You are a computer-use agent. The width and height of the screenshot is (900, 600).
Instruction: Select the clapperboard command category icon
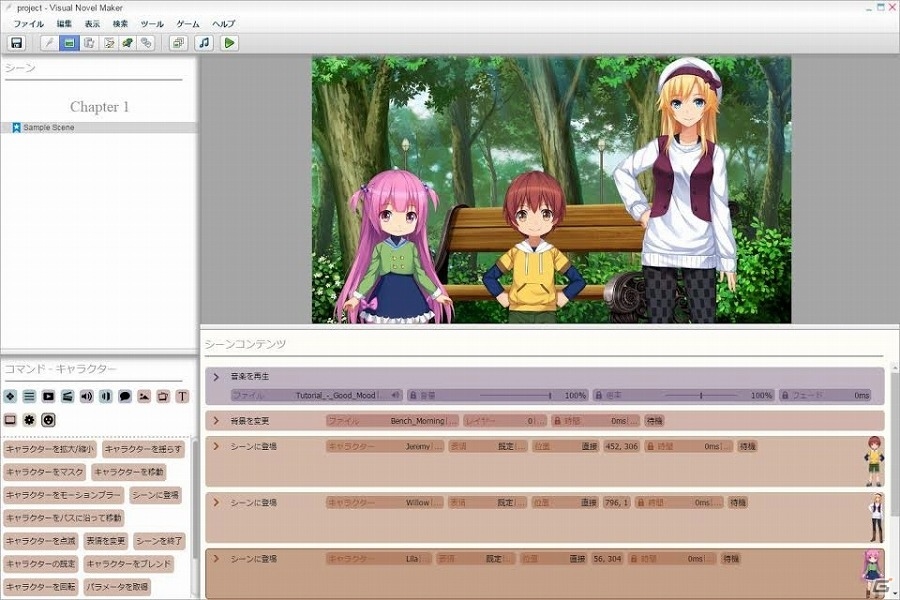(x=67, y=396)
